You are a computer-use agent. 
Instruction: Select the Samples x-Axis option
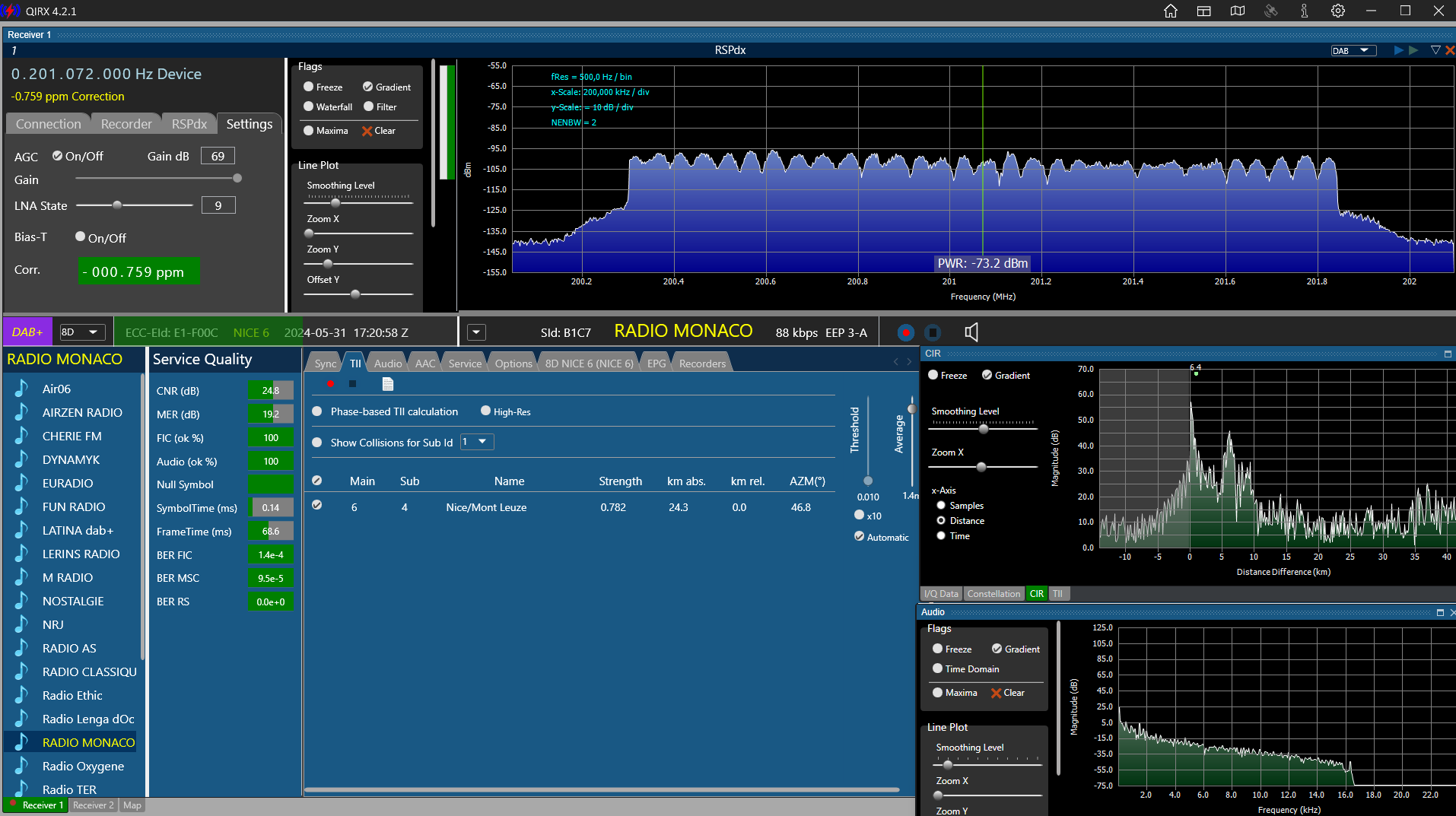[941, 506]
